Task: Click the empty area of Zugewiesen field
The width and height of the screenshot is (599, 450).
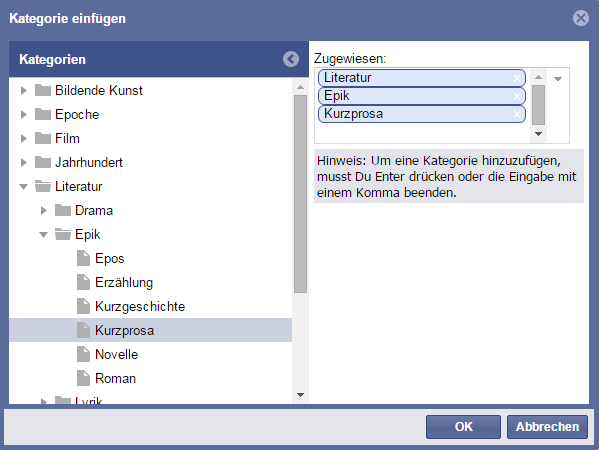Action: pos(422,133)
